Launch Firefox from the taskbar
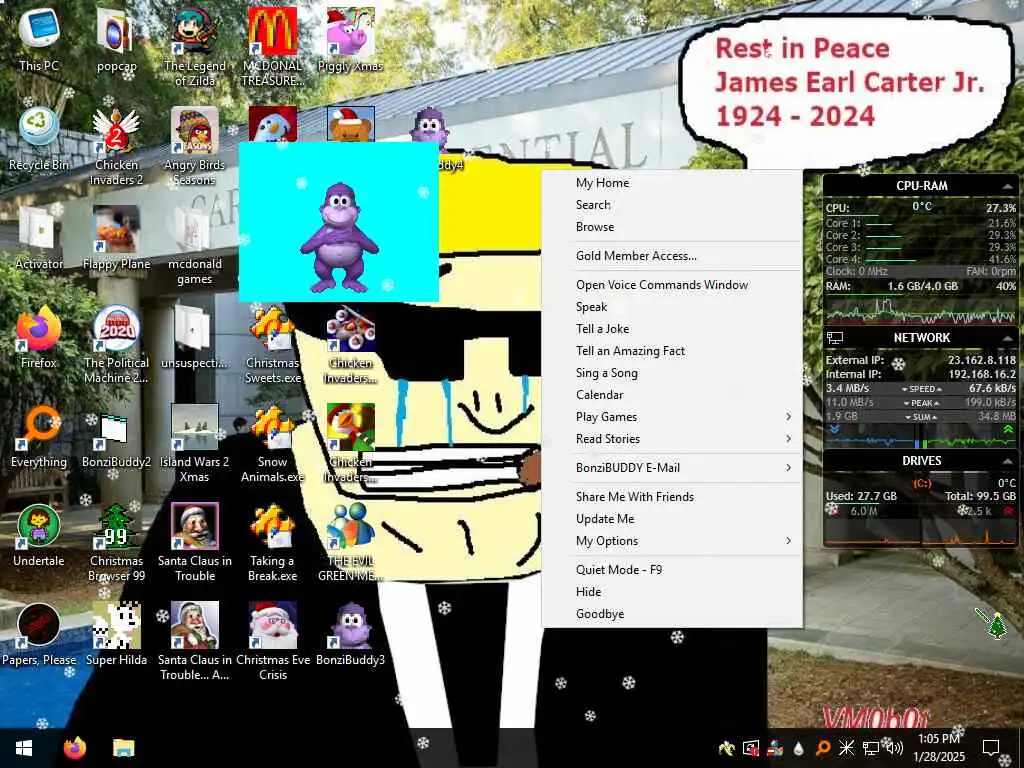Screen dimensions: 1024x768 click(x=75, y=748)
